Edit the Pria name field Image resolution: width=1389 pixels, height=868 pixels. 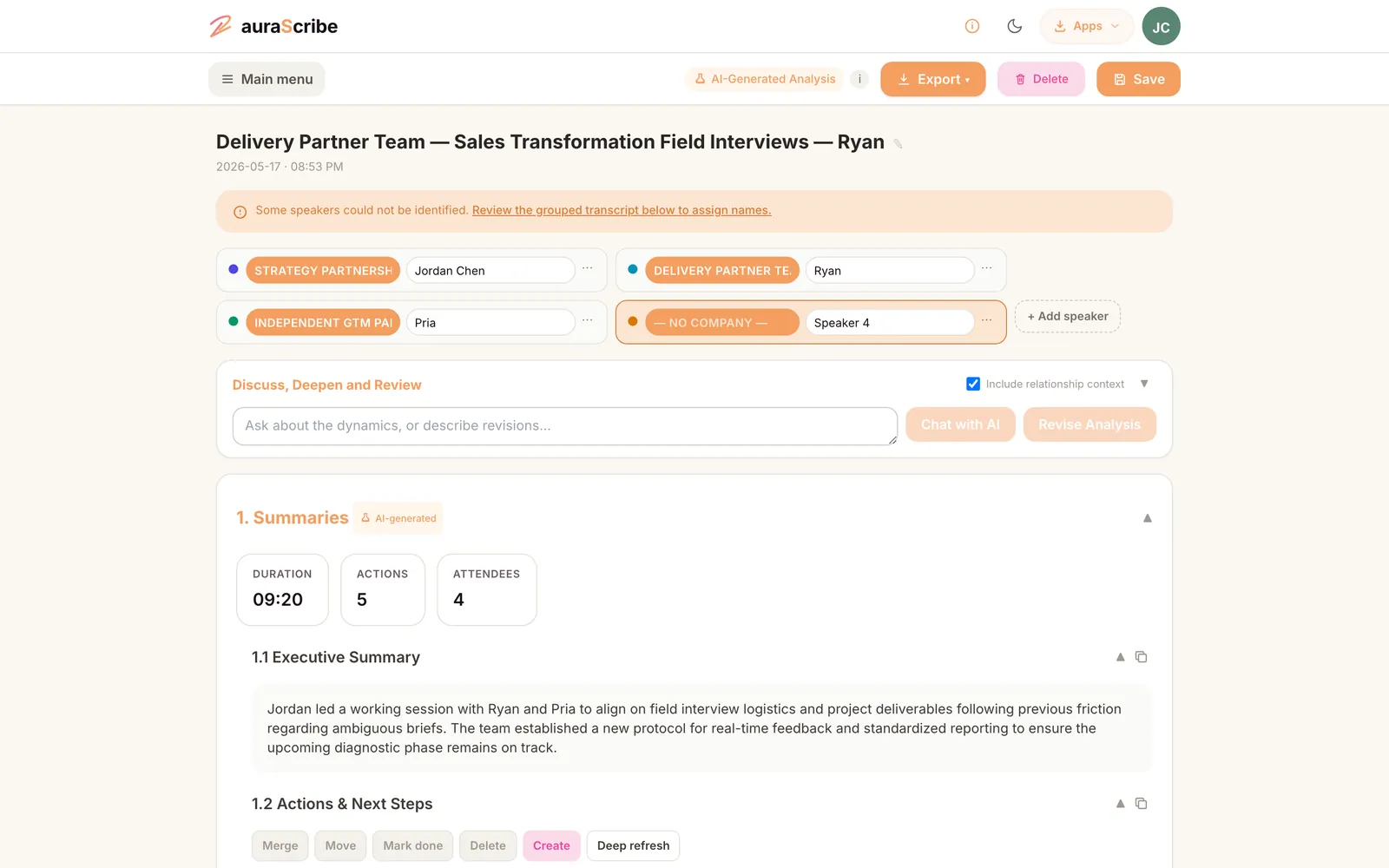tap(490, 322)
